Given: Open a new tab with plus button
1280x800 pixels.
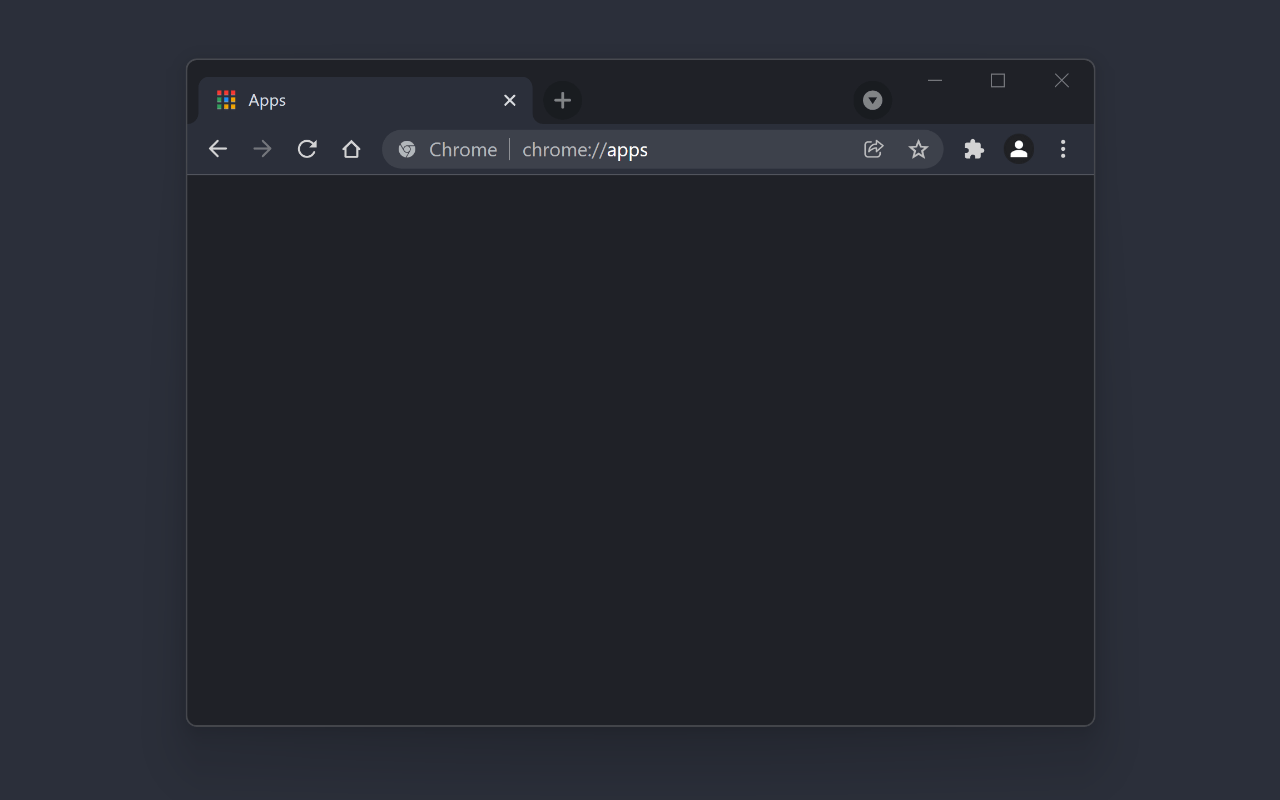Looking at the screenshot, I should [x=562, y=100].
